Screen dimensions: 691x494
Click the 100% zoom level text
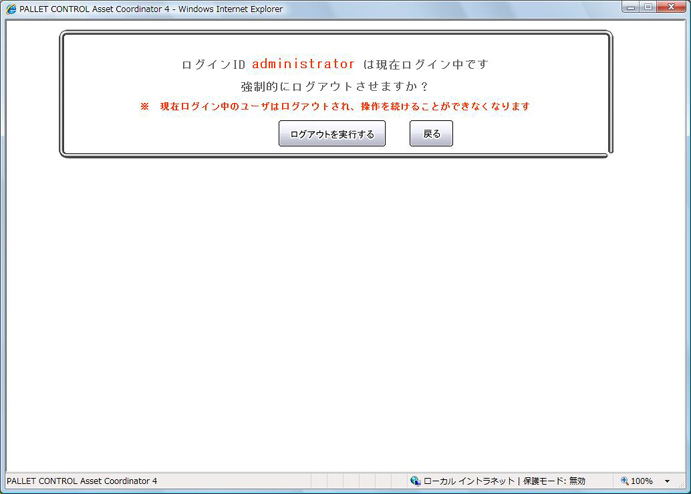coord(642,481)
